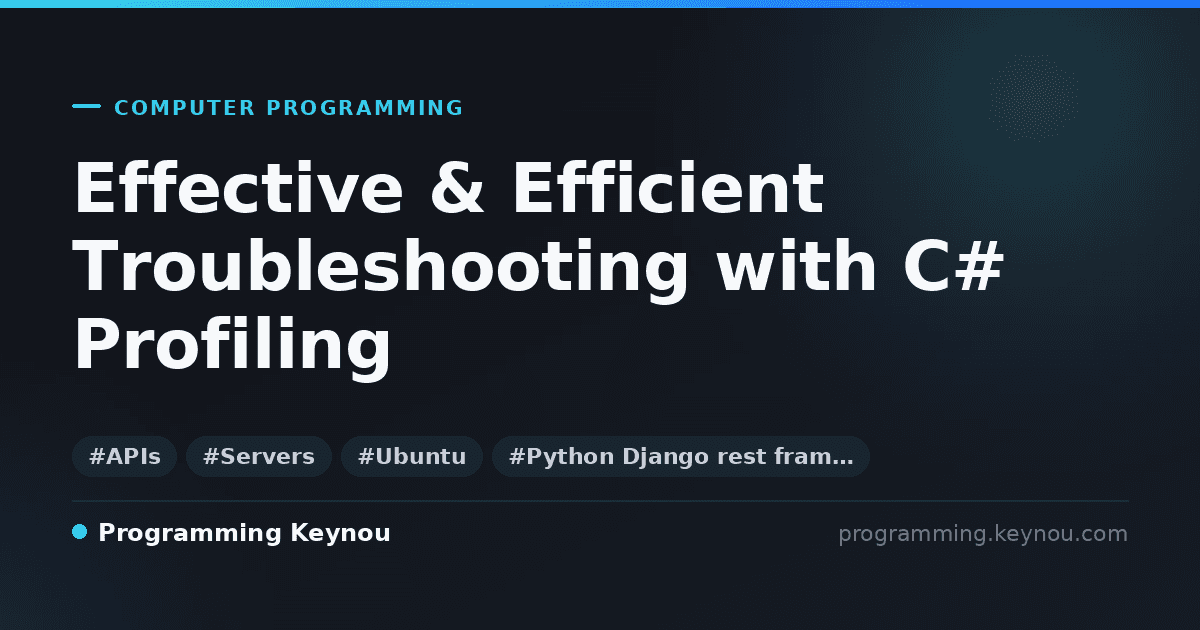Open the programming.keynou.com link
1200x630 pixels.
click(x=983, y=534)
